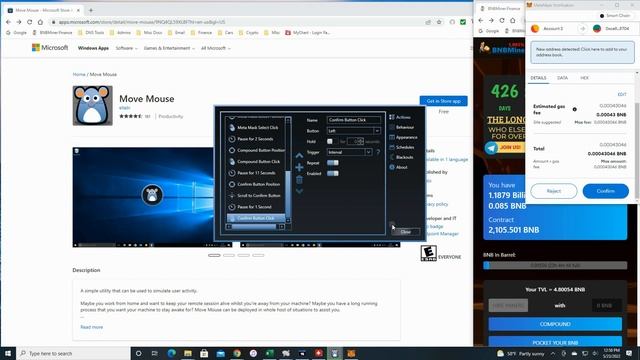Click taskbar search box
The image size is (640, 360).
(x=73, y=353)
